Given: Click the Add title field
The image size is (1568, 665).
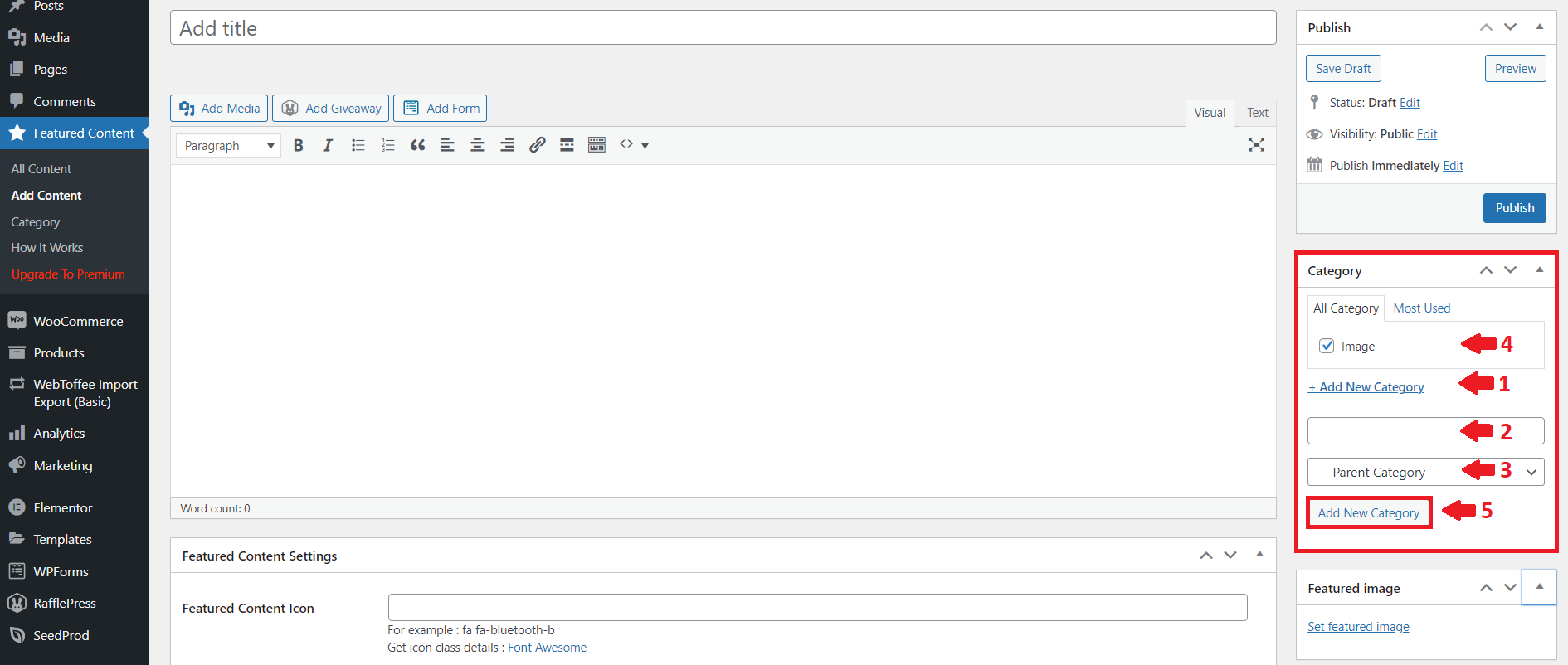Looking at the screenshot, I should pos(723,28).
